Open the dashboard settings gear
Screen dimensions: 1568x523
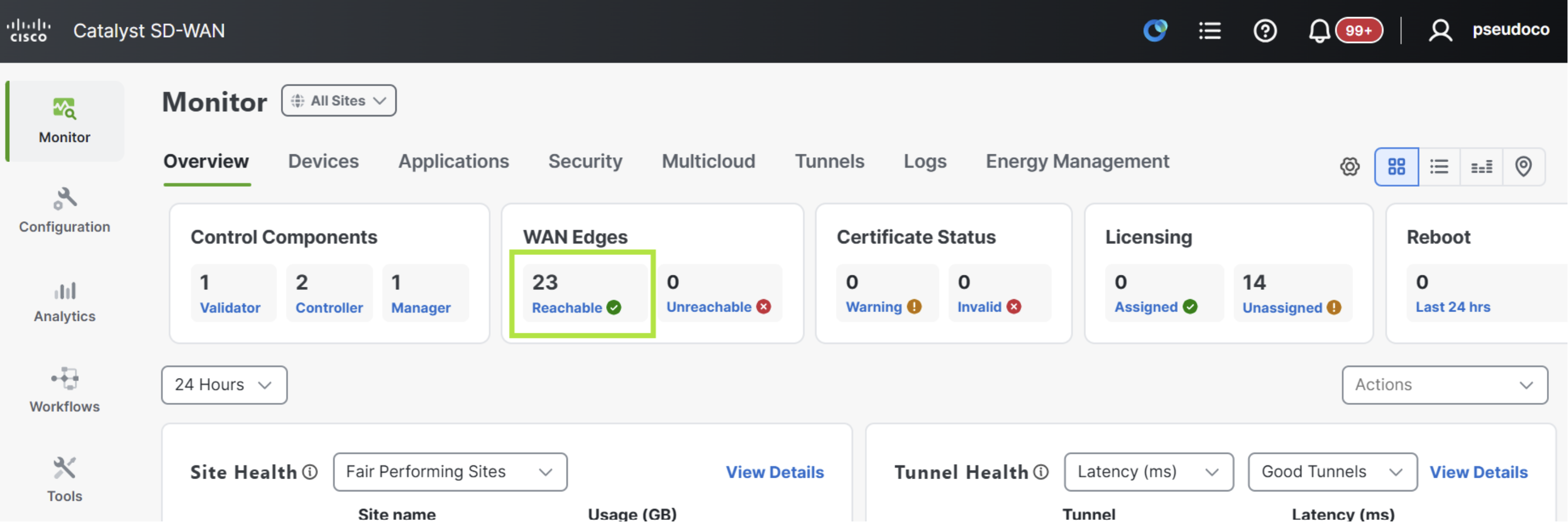[1349, 166]
